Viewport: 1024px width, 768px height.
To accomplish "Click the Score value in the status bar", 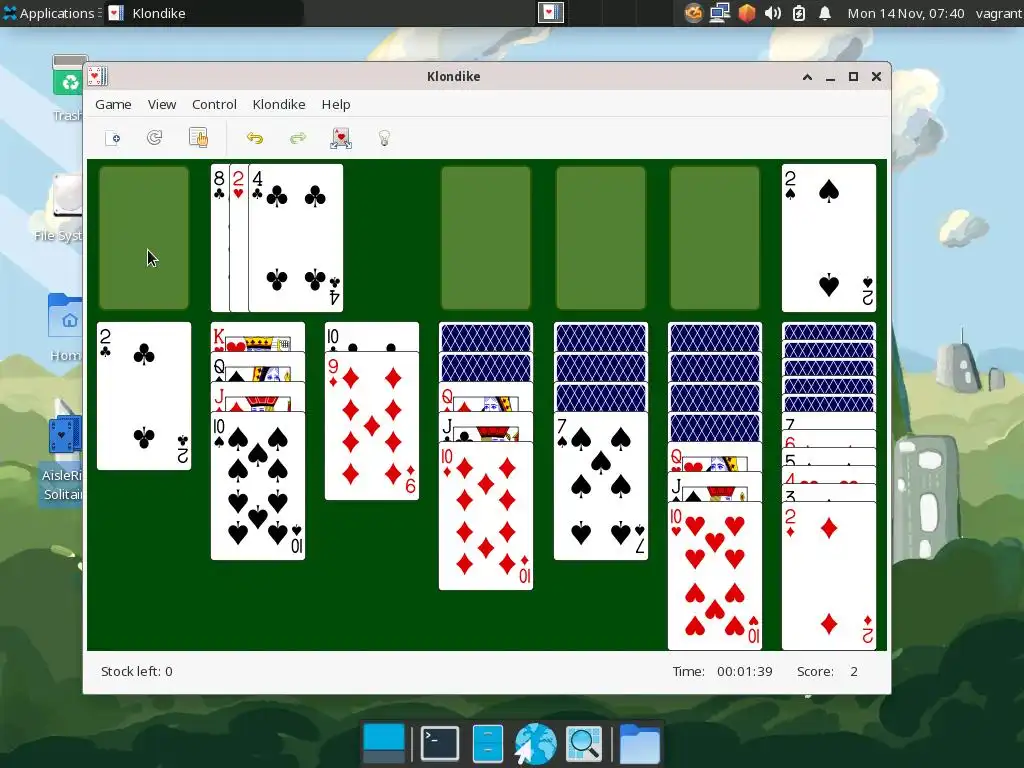I will point(854,671).
